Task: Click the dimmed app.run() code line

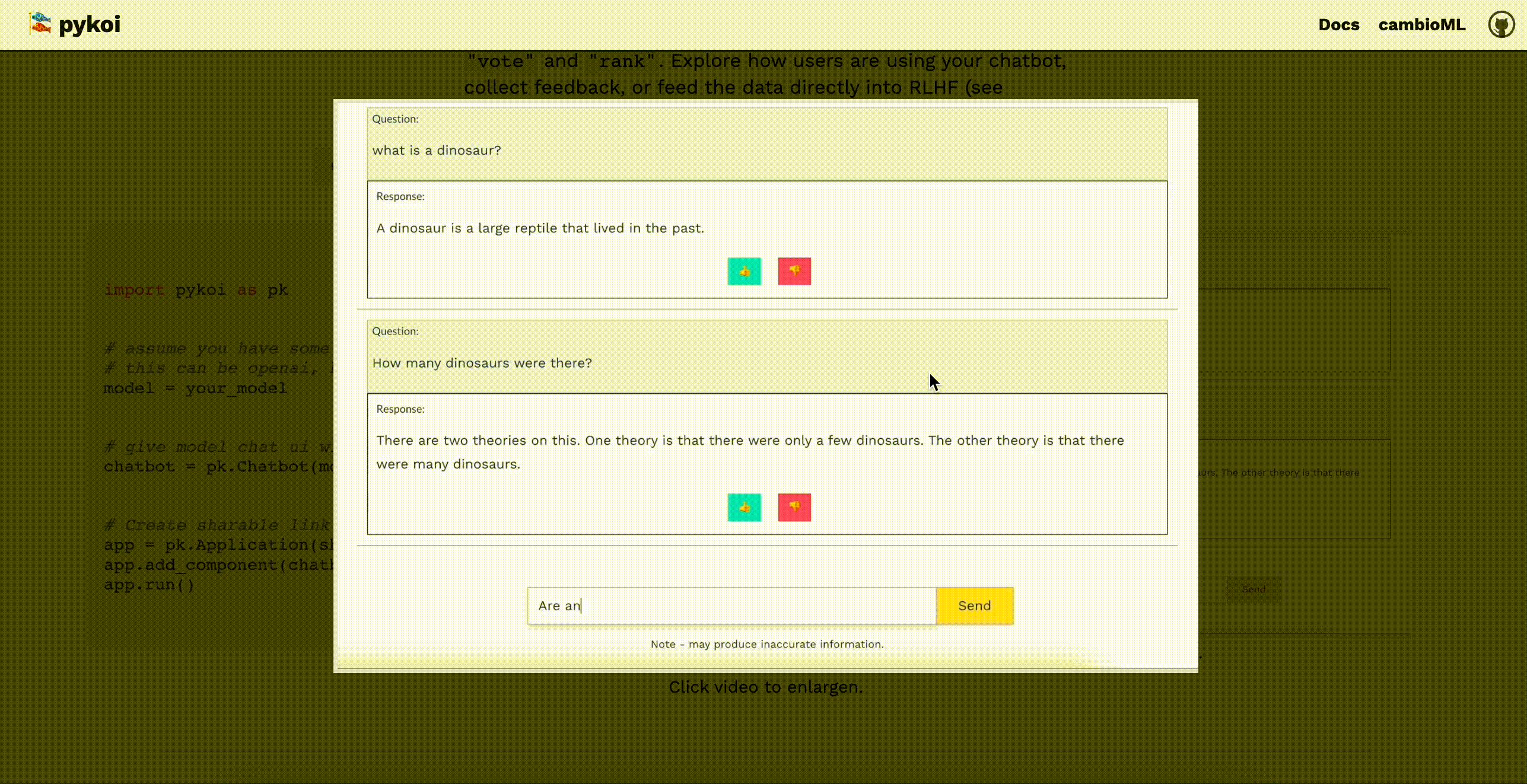Action: click(149, 585)
